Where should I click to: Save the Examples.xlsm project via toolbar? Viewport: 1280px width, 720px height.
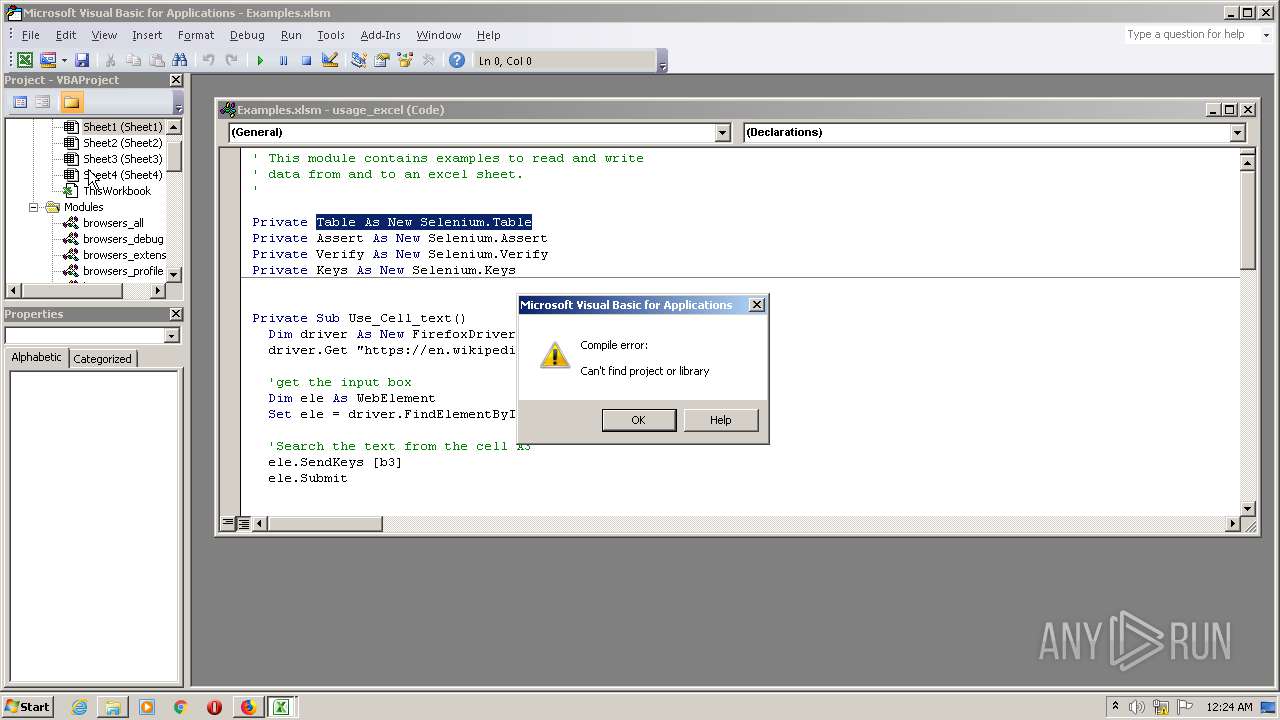[82, 60]
